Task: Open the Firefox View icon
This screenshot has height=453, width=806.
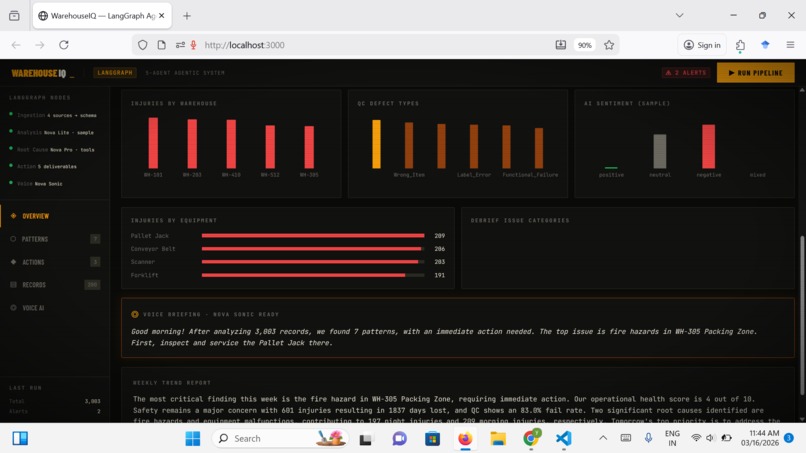Action: click(14, 15)
